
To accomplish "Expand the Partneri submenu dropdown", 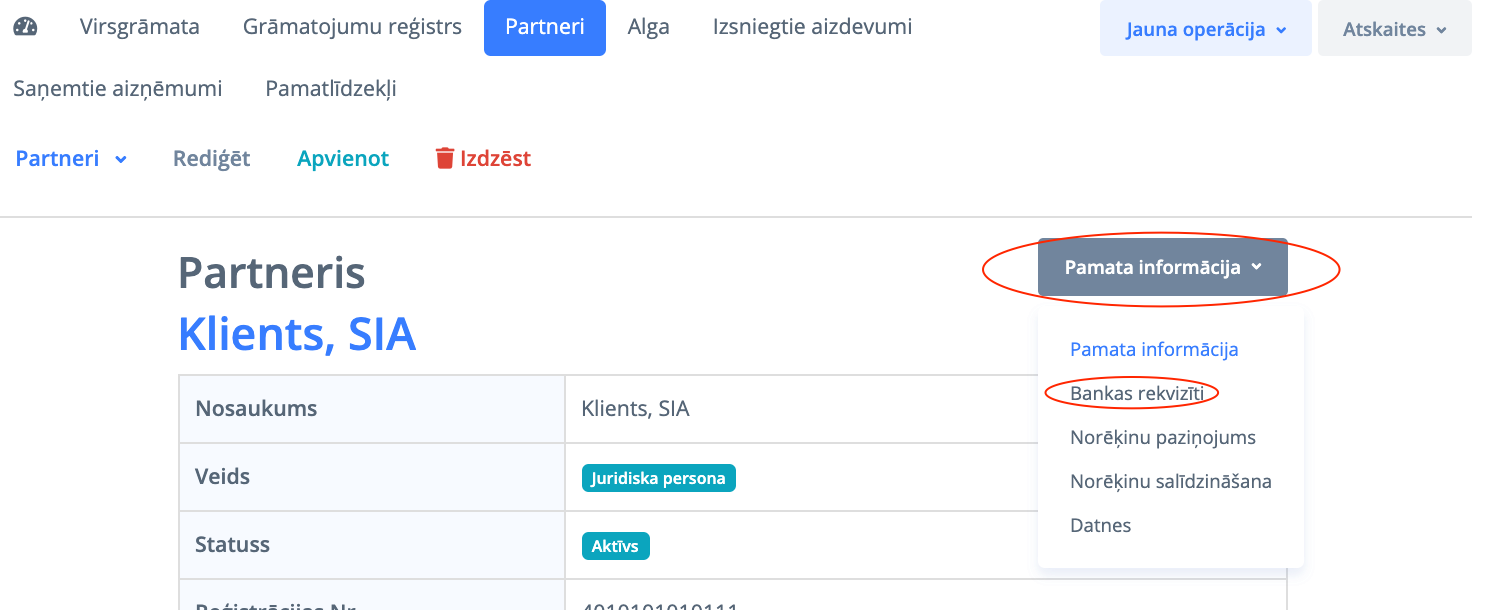I will (x=71, y=158).
